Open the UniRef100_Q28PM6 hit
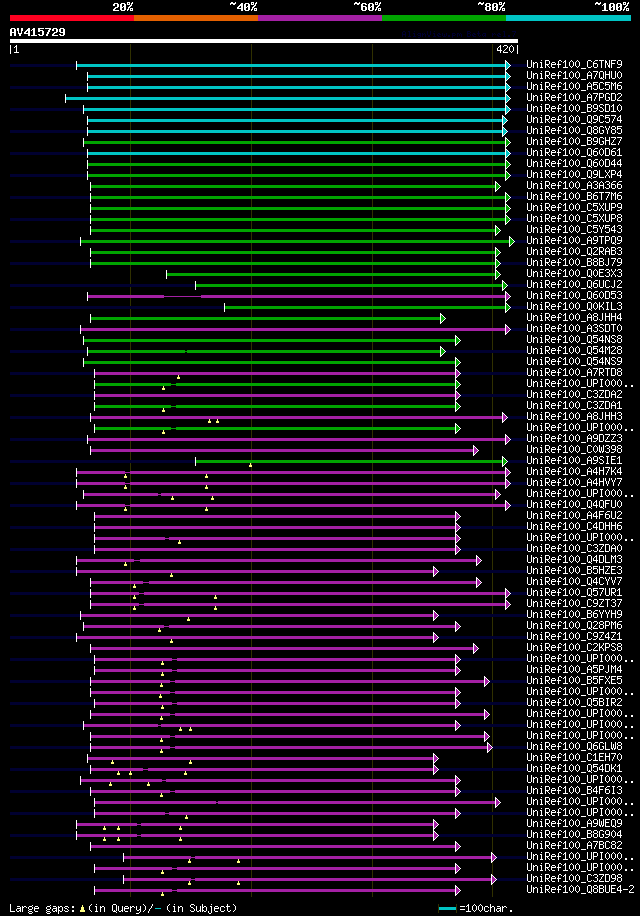This screenshot has height=916, width=640. [575, 625]
